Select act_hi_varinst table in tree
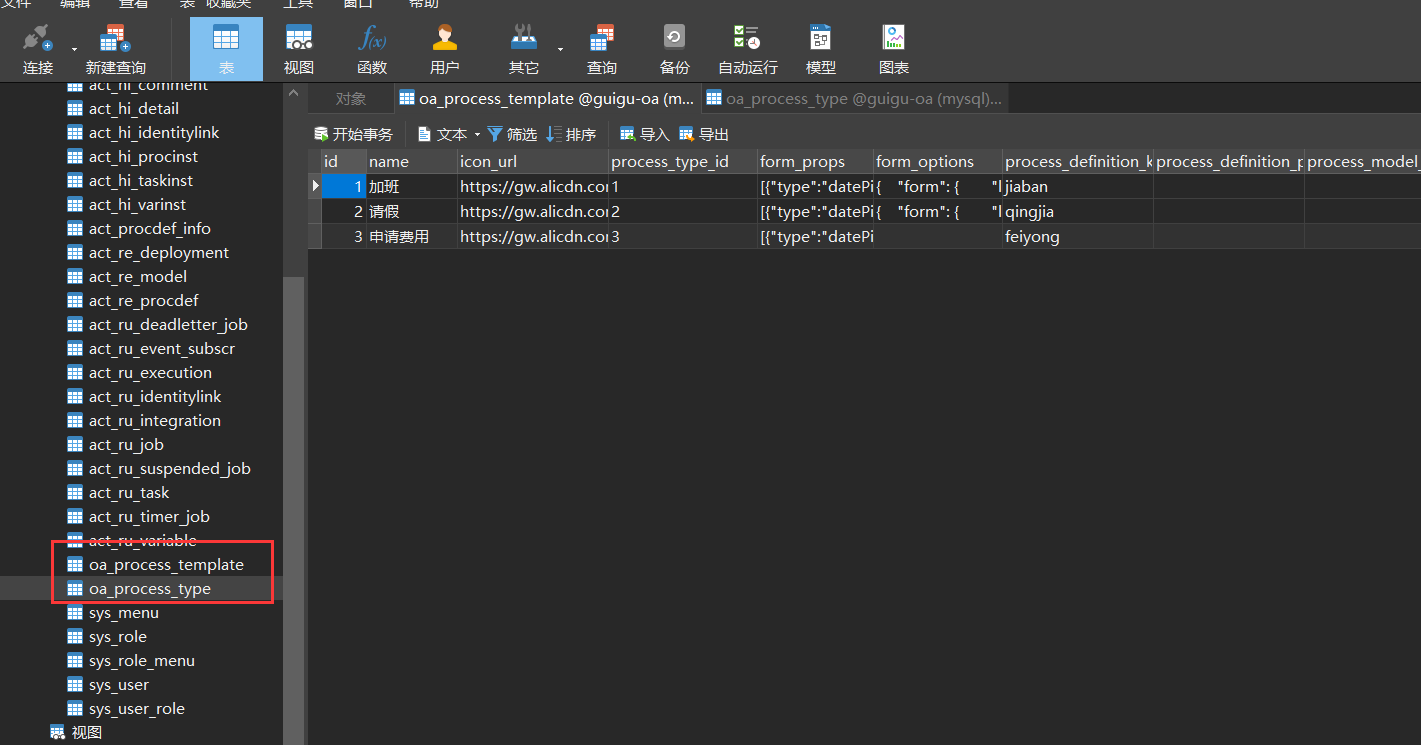Viewport: 1421px width, 745px height. pos(138,204)
